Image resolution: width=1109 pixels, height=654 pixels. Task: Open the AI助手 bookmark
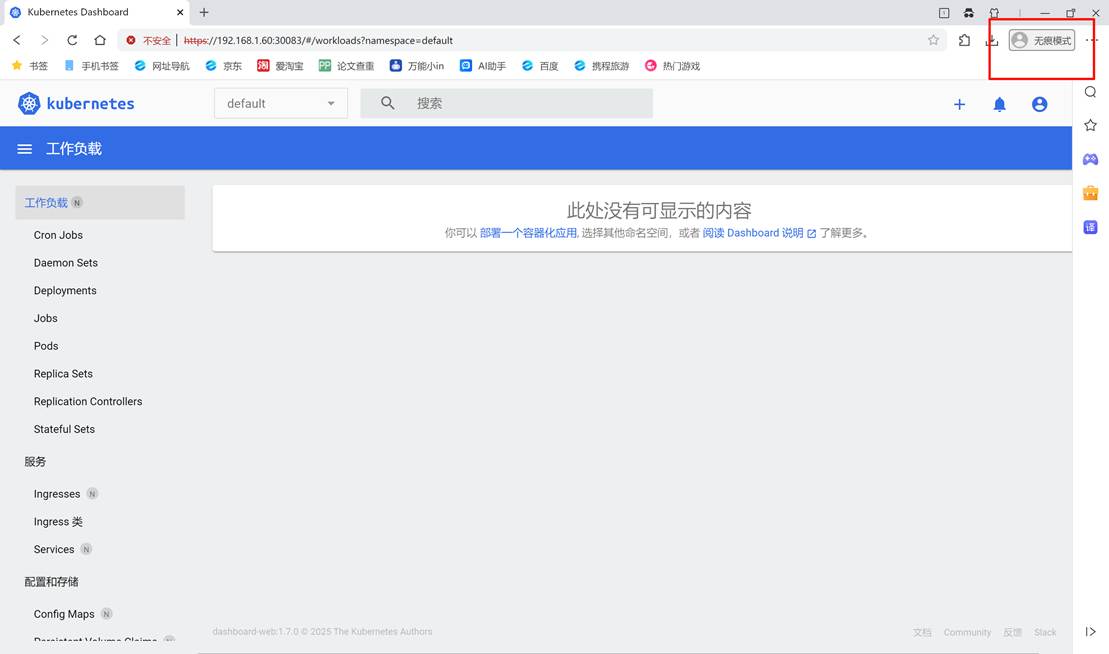(482, 66)
